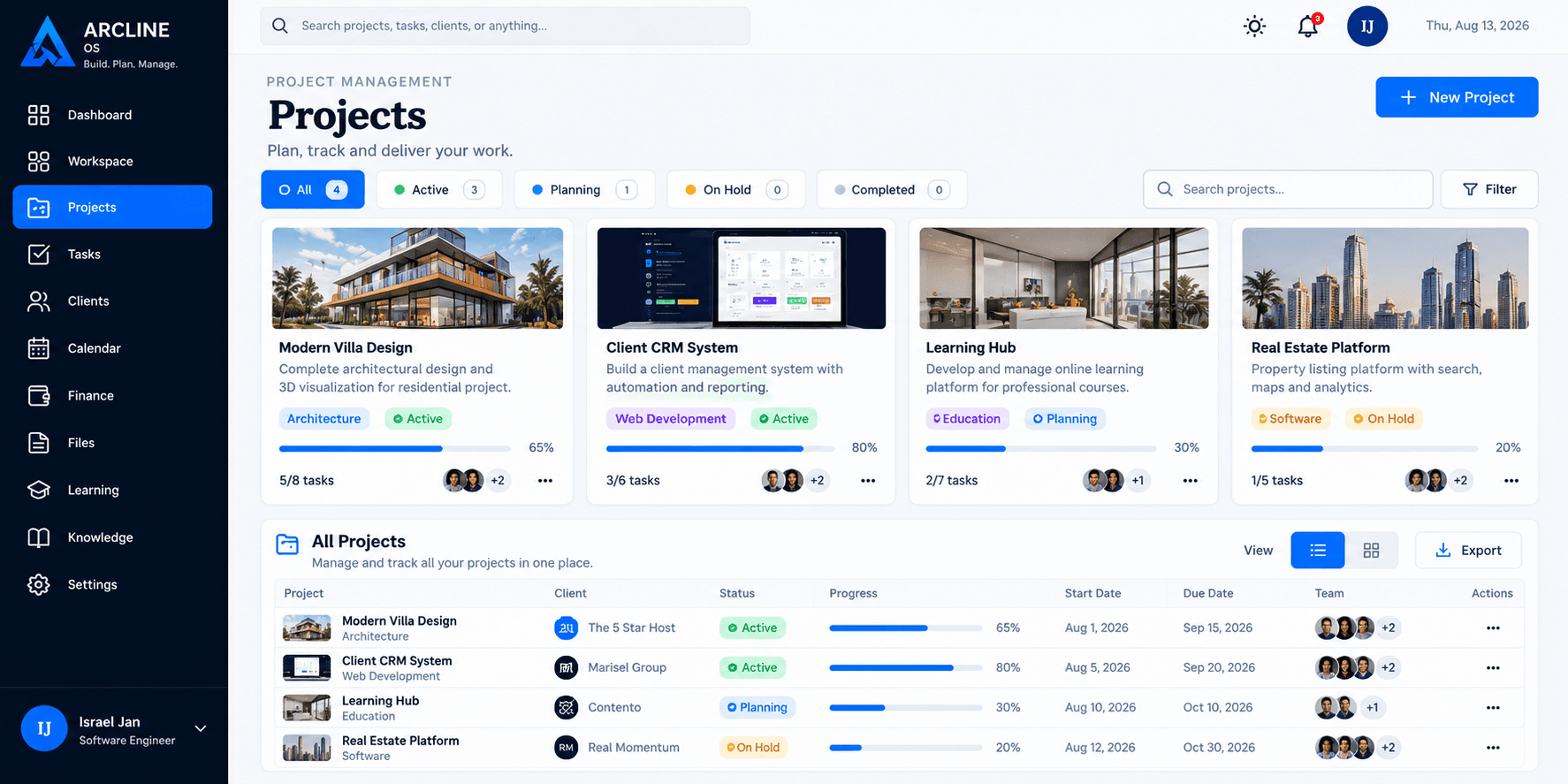
Task: Open actions menu for Modern Villa Design row
Action: 1493,628
